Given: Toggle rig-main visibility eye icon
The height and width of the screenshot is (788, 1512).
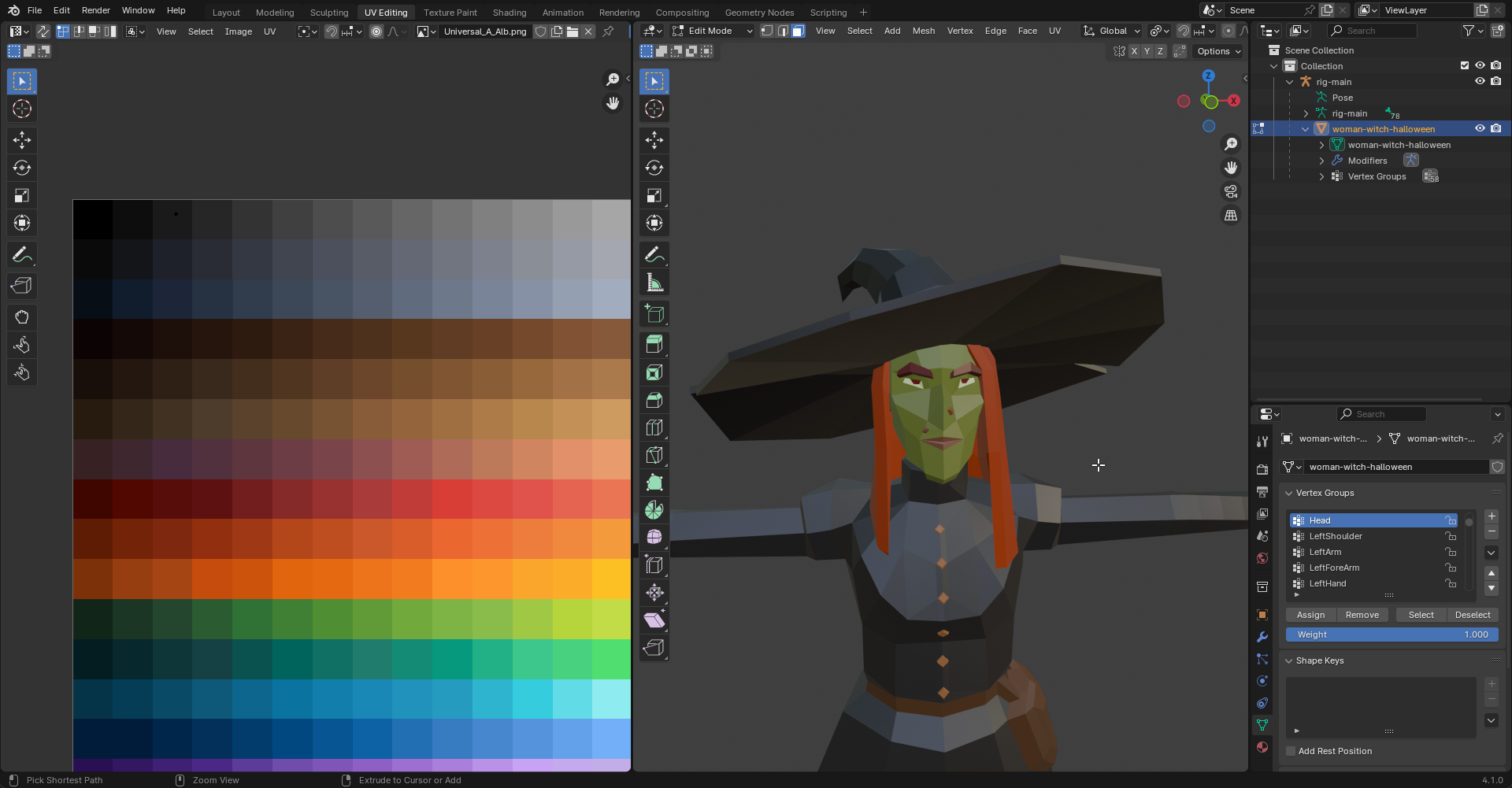Looking at the screenshot, I should point(1480,82).
